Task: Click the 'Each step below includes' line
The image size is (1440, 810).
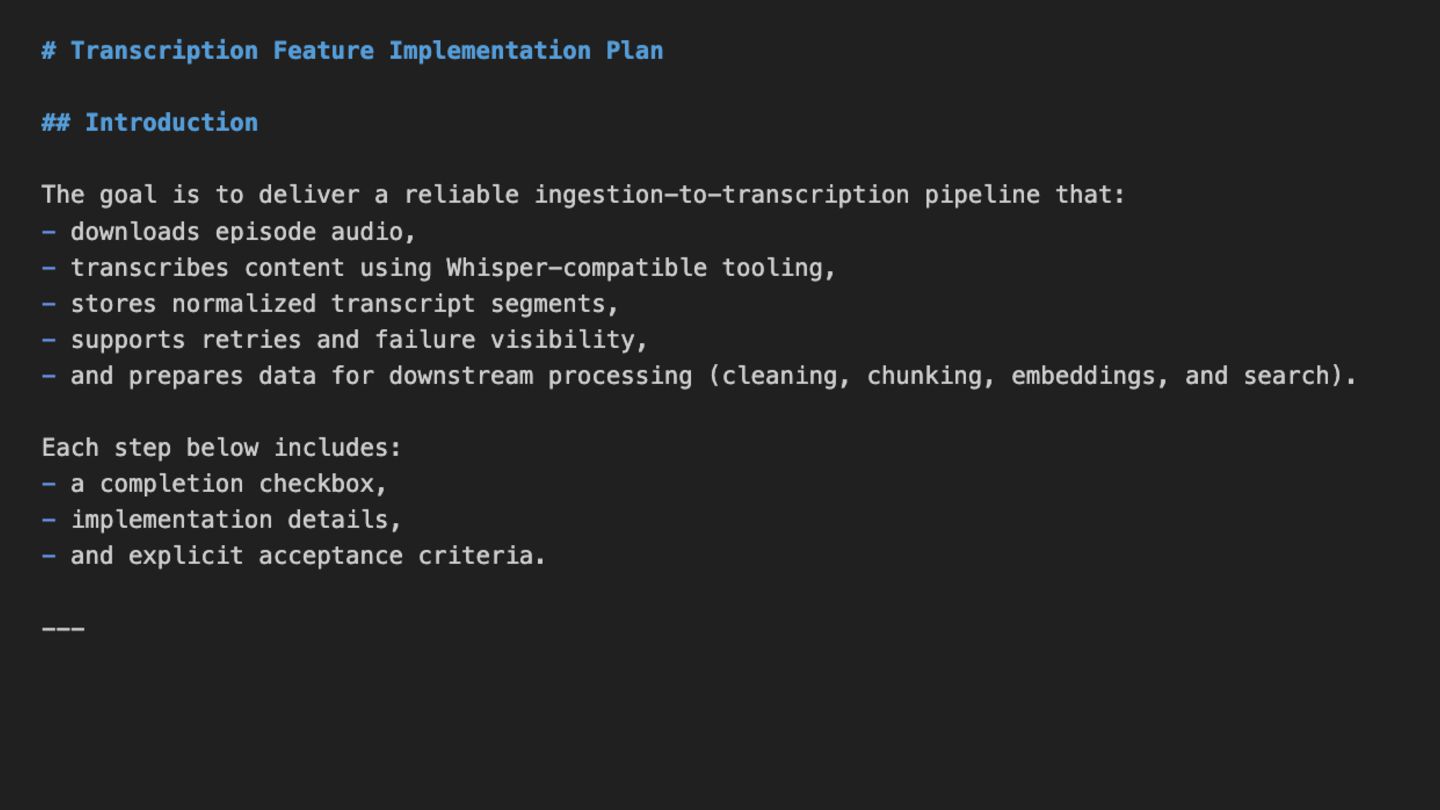Action: click(x=221, y=448)
